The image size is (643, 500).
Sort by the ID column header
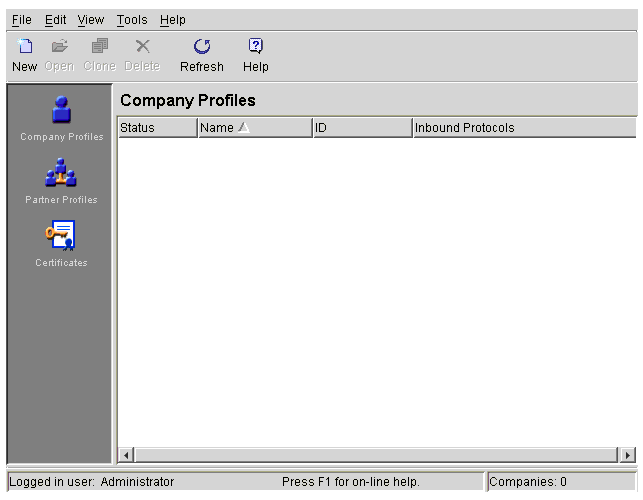(363, 128)
